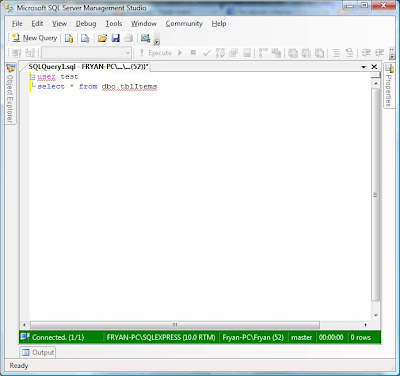
Task: Toggle Include Client Statistics icon
Action: 276,53
